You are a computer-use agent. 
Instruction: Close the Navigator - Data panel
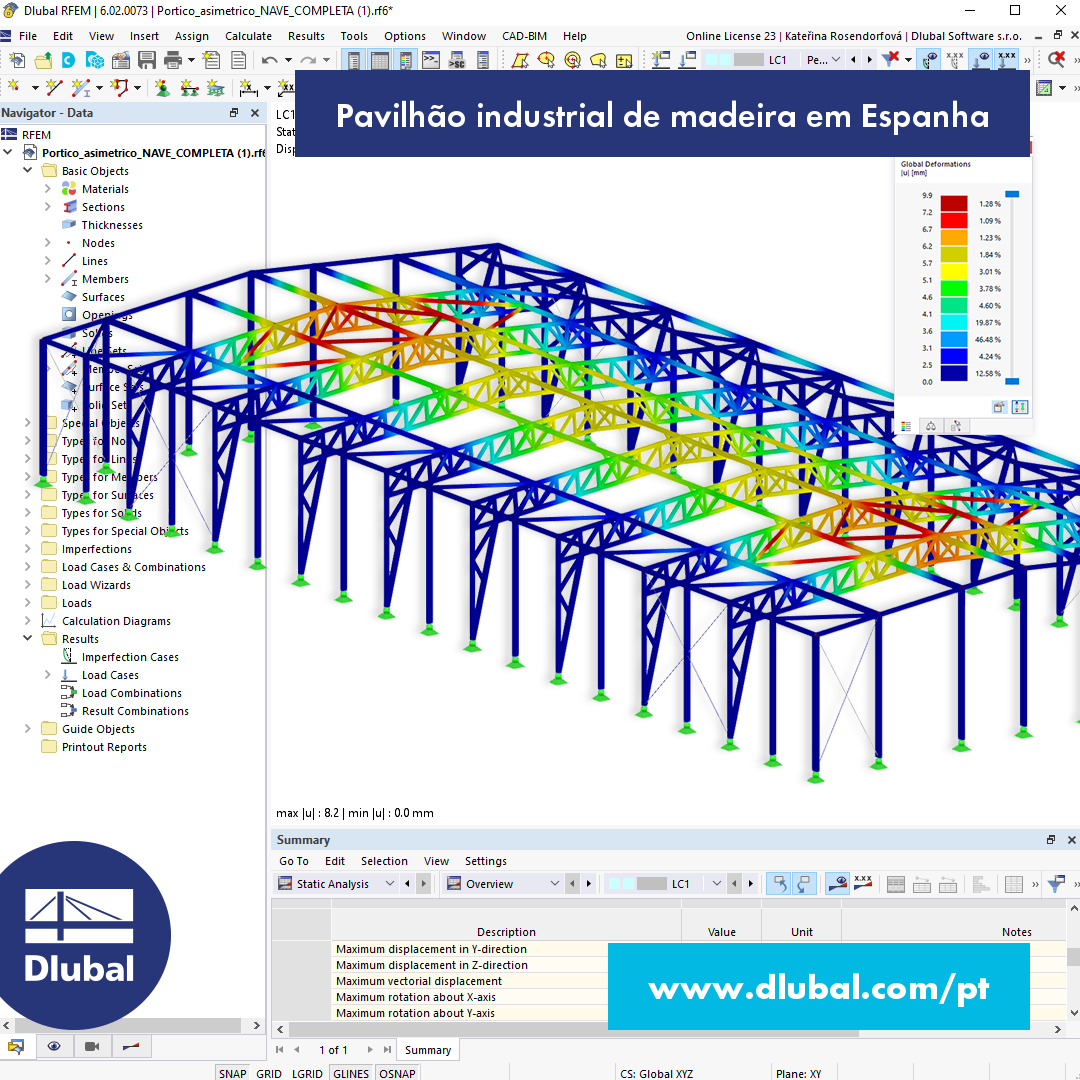tap(255, 113)
